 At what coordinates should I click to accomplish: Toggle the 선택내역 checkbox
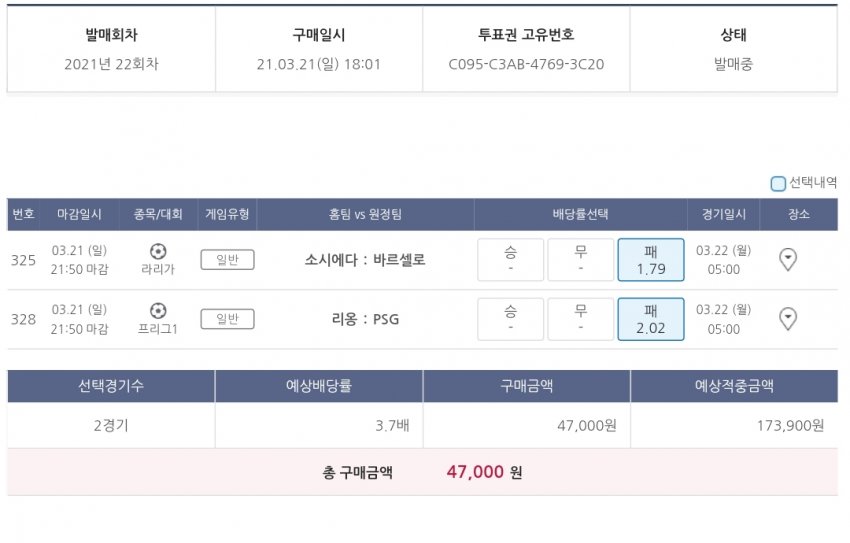778,183
